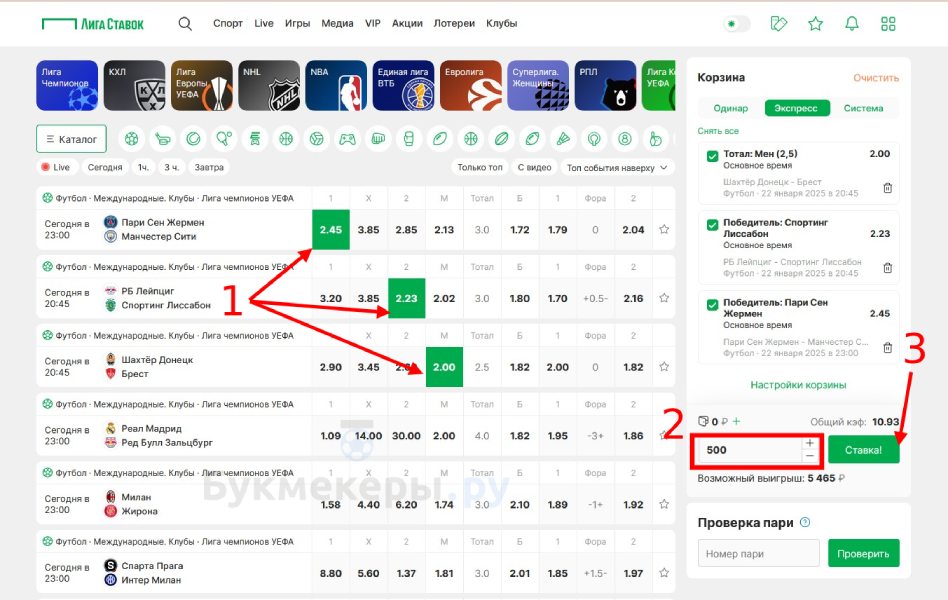Viewport: 948px width, 600px height.
Task: Clear the basket with Очистить
Action: [x=876, y=78]
